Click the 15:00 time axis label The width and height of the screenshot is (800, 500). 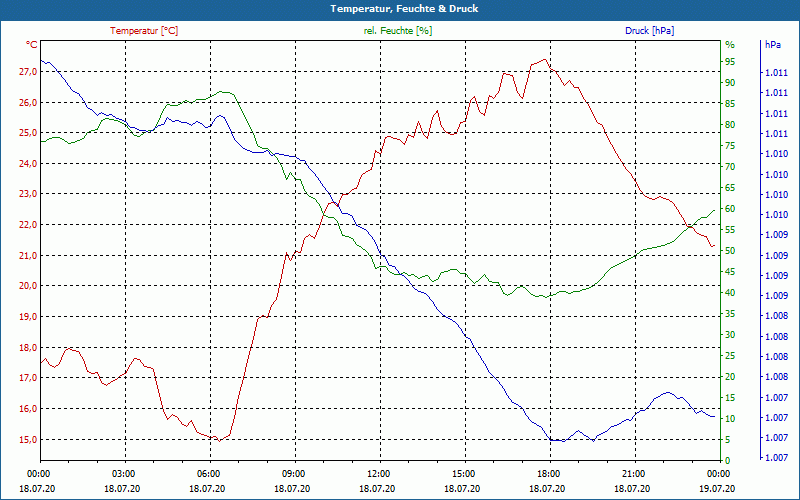(463, 473)
